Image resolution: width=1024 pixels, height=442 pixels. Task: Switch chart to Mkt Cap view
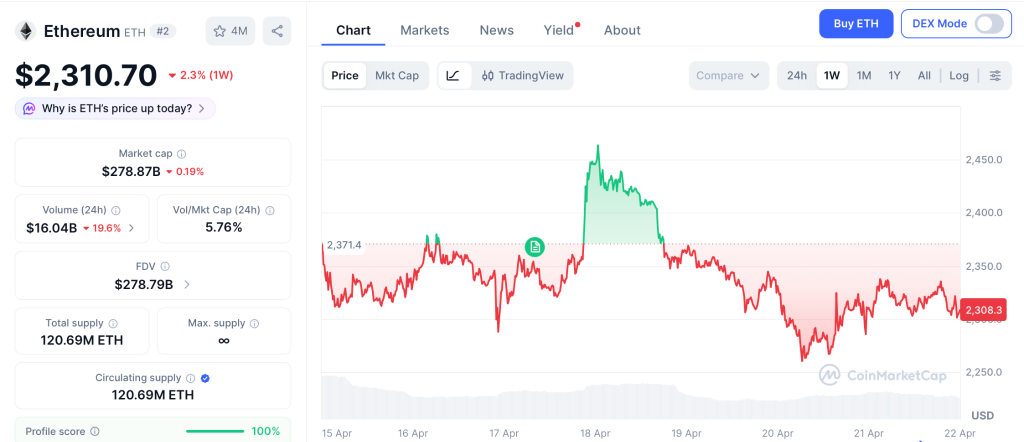pyautogui.click(x=397, y=76)
